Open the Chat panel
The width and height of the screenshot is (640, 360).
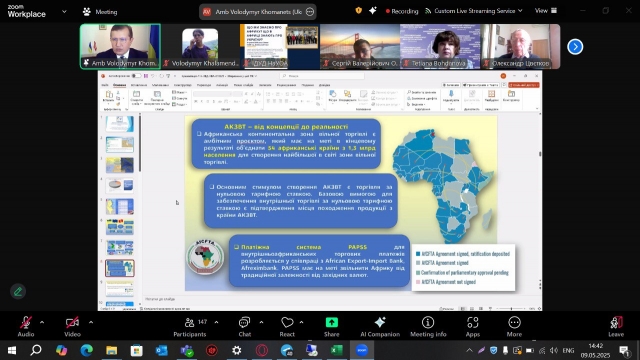pyautogui.click(x=244, y=327)
